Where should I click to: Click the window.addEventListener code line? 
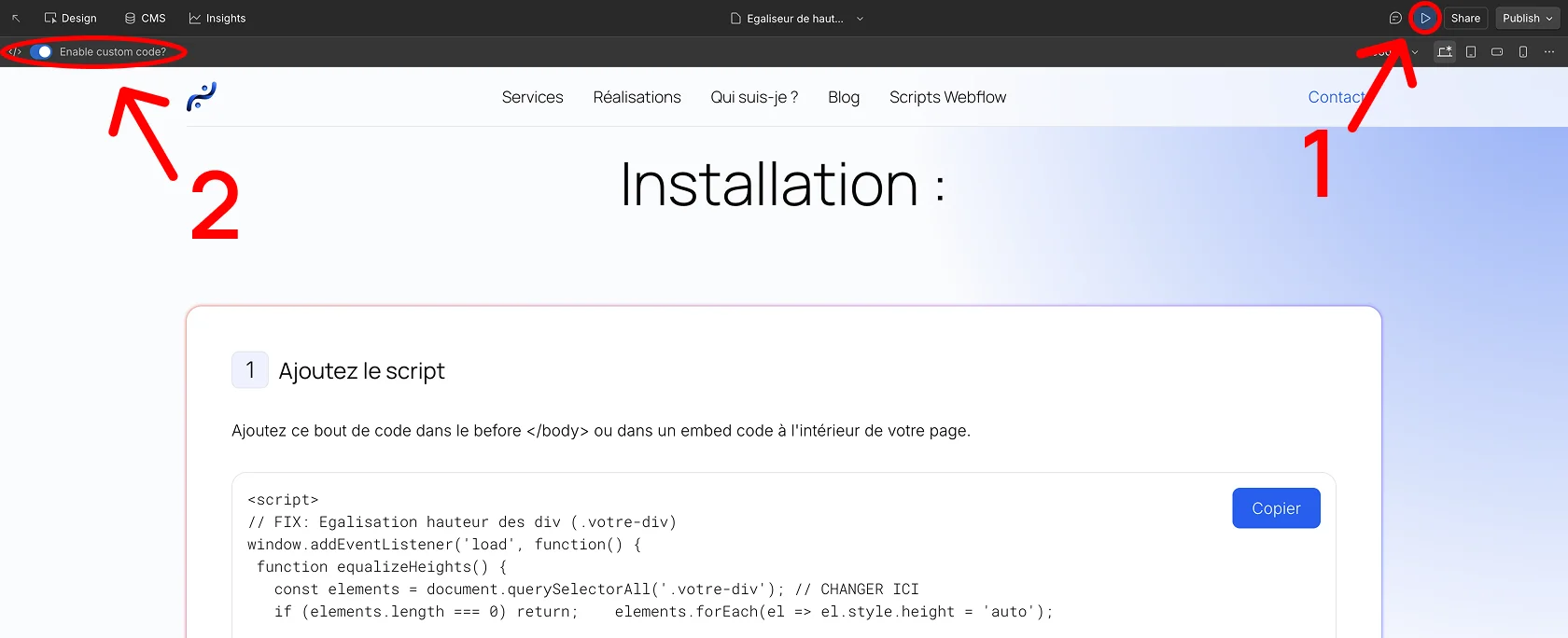coord(444,545)
